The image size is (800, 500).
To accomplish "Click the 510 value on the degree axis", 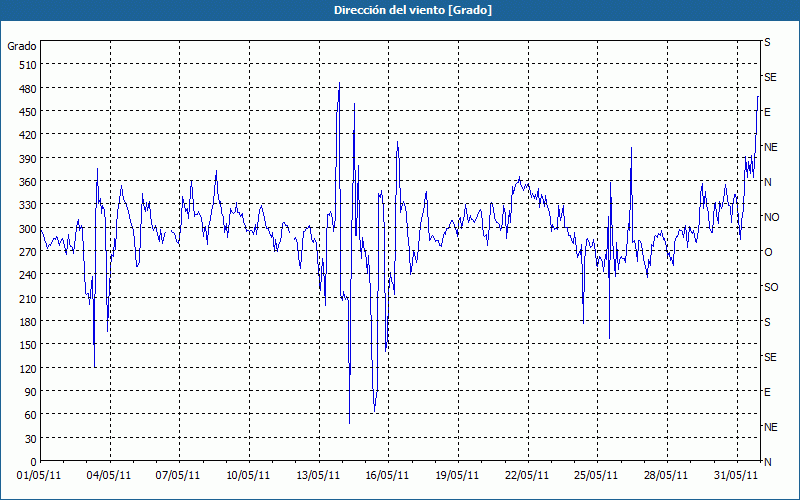I will [28, 65].
